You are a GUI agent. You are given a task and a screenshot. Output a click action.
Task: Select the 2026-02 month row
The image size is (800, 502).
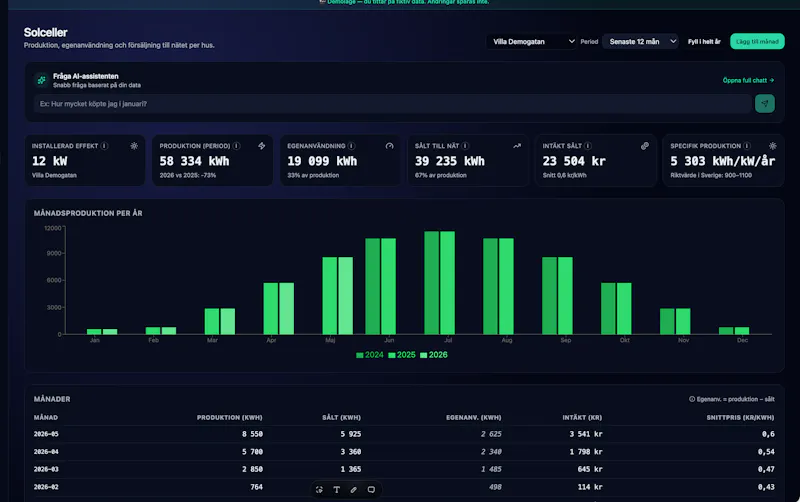(404, 487)
